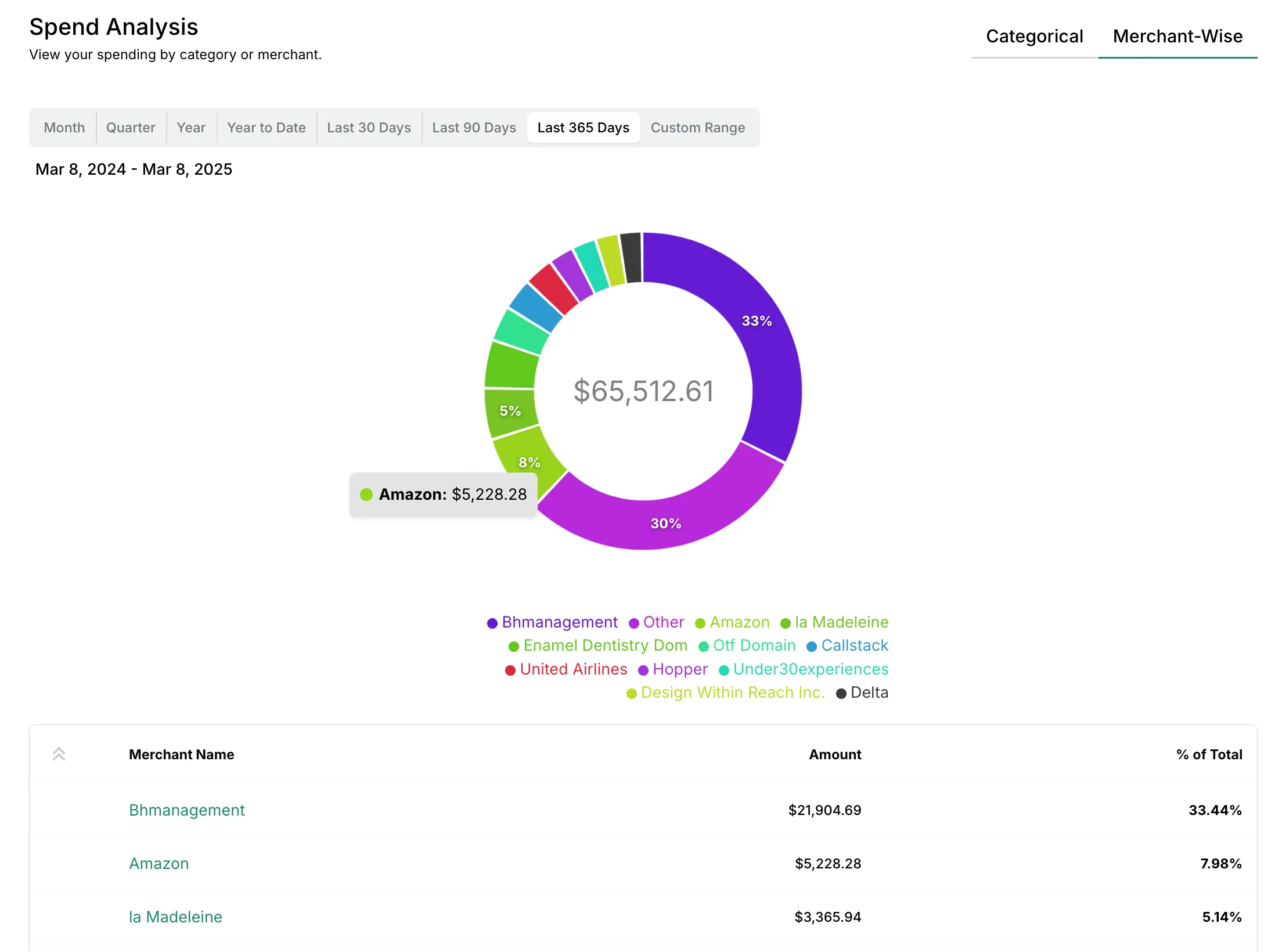The width and height of the screenshot is (1282, 952).
Task: Click the Mar 8, 2024 - Mar 8, 2025 date range
Action: [x=134, y=170]
